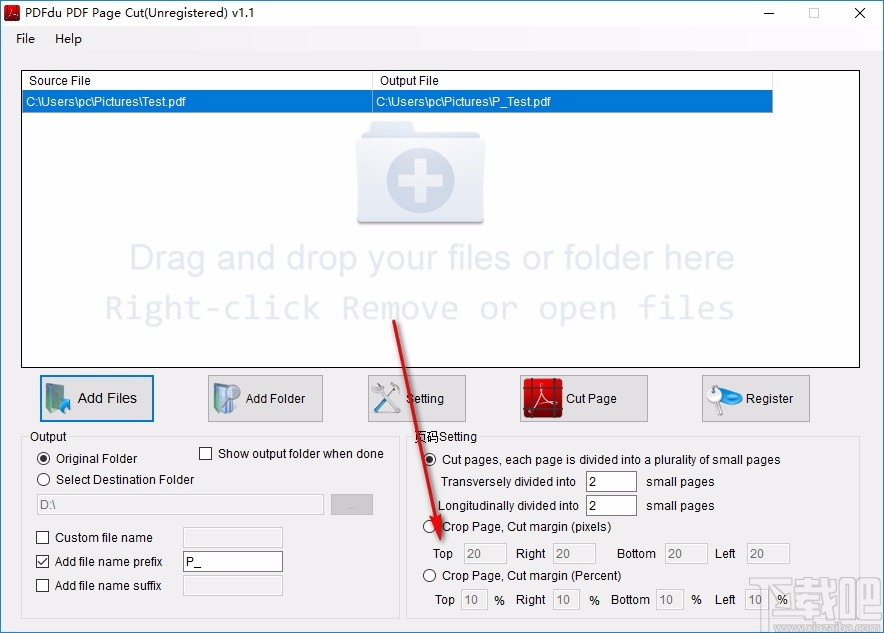This screenshot has height=633, width=884.
Task: Enable the Custom file name option
Action: [42, 537]
